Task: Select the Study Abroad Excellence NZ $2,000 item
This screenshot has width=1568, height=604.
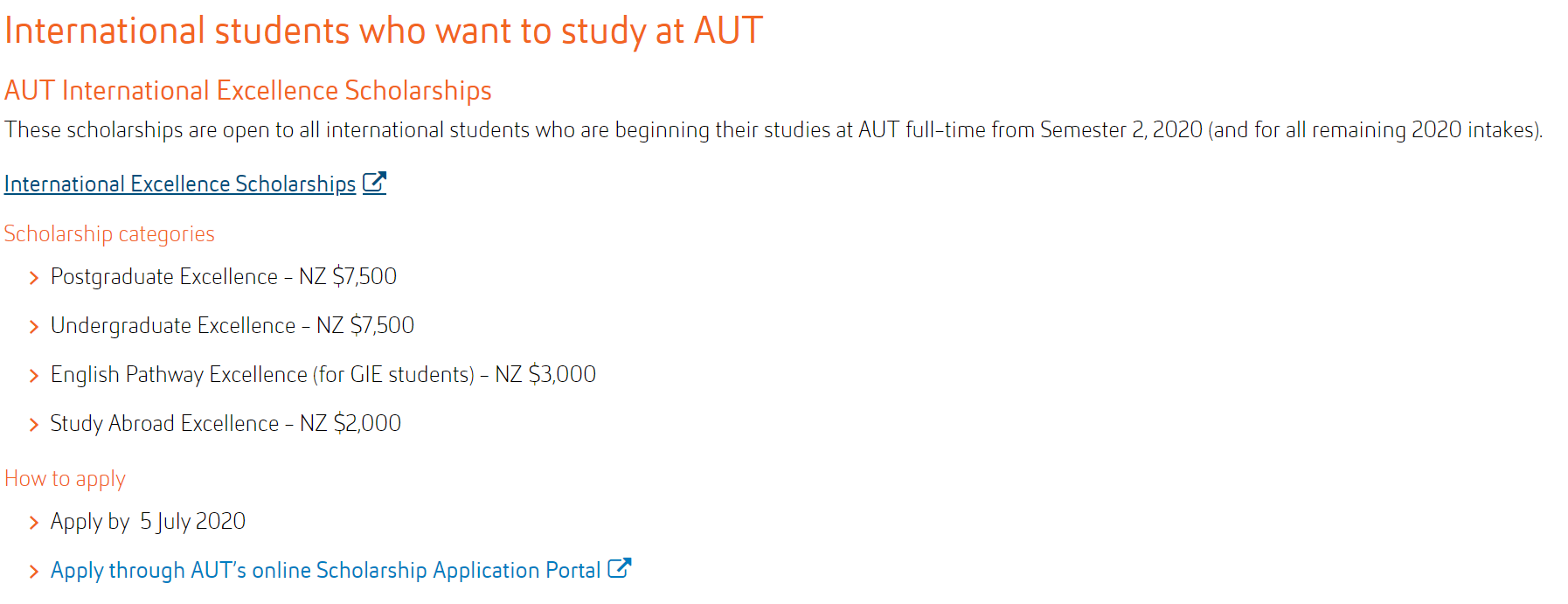Action: pos(225,423)
